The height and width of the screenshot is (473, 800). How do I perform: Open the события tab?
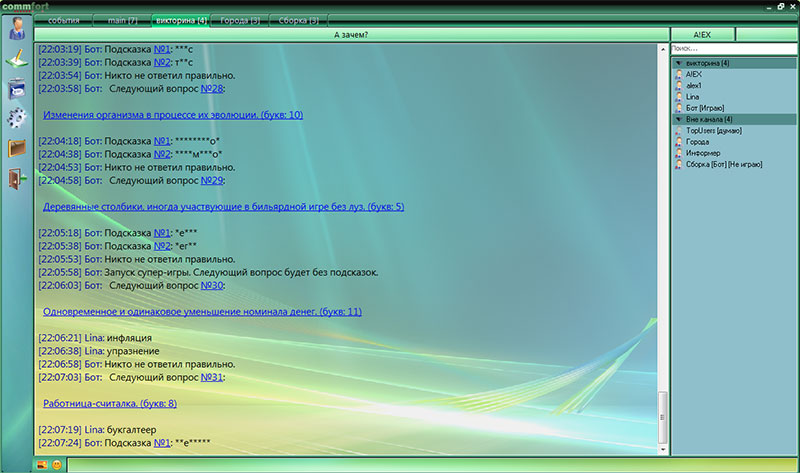coord(64,20)
